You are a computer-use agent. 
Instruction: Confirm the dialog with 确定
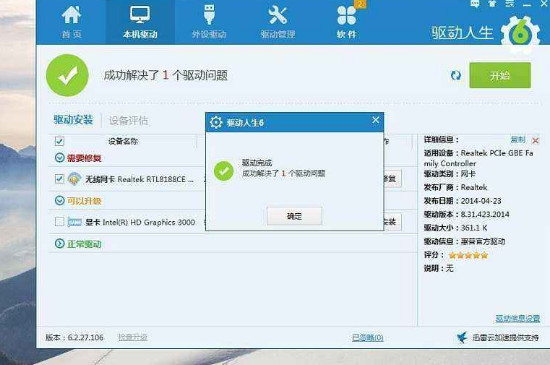coord(294,216)
